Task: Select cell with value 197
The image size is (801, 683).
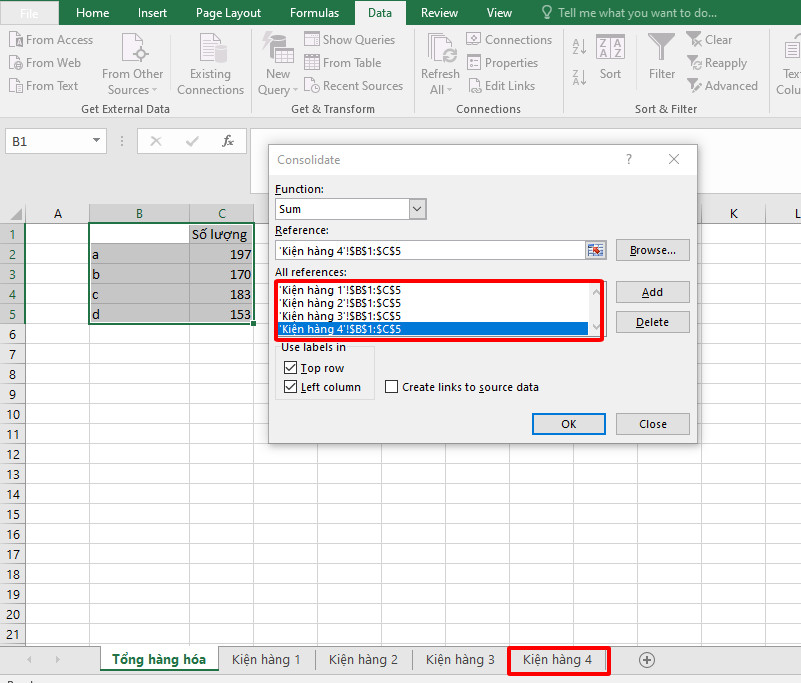Action: 222,254
